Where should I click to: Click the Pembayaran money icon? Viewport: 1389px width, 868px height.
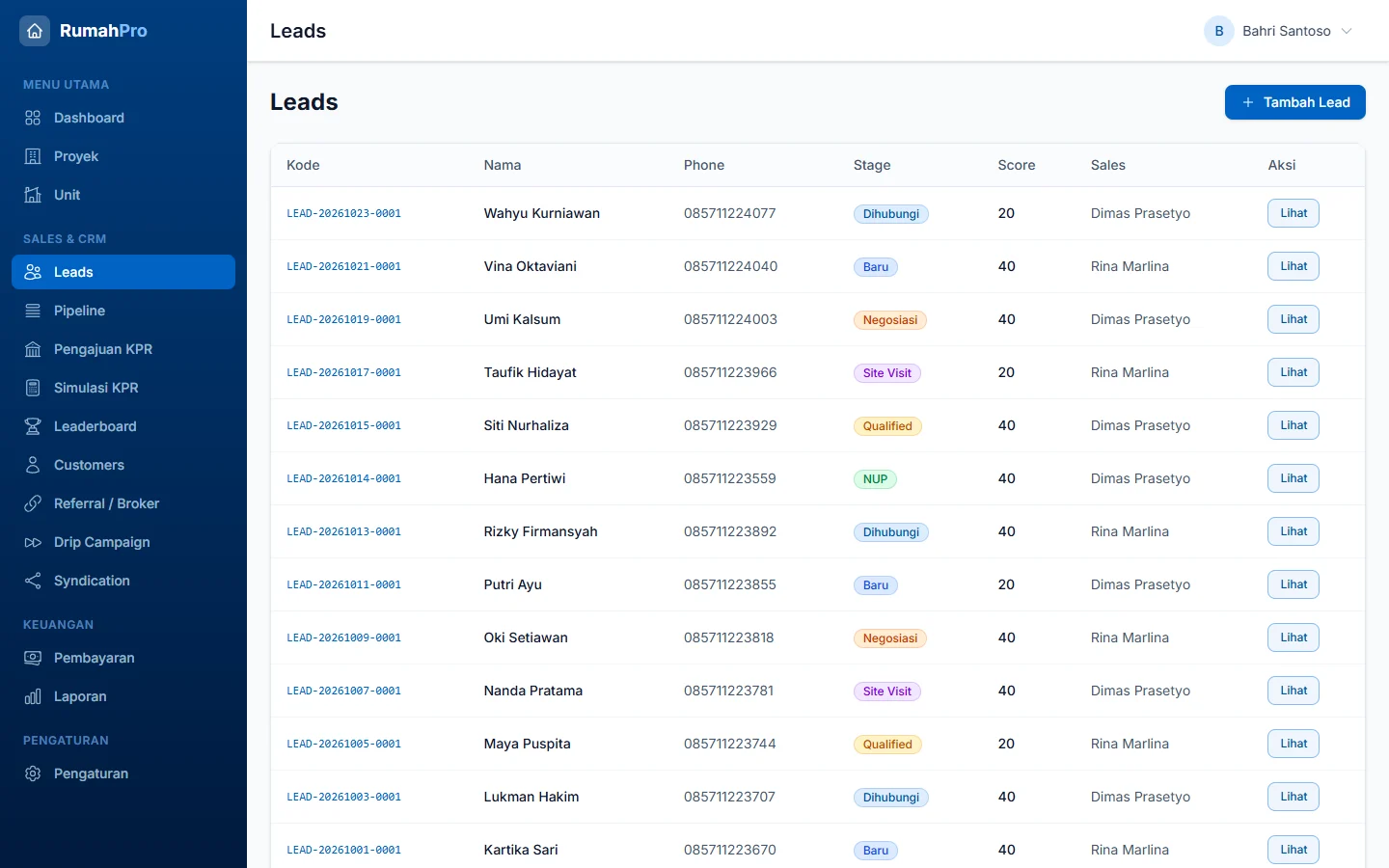click(33, 658)
